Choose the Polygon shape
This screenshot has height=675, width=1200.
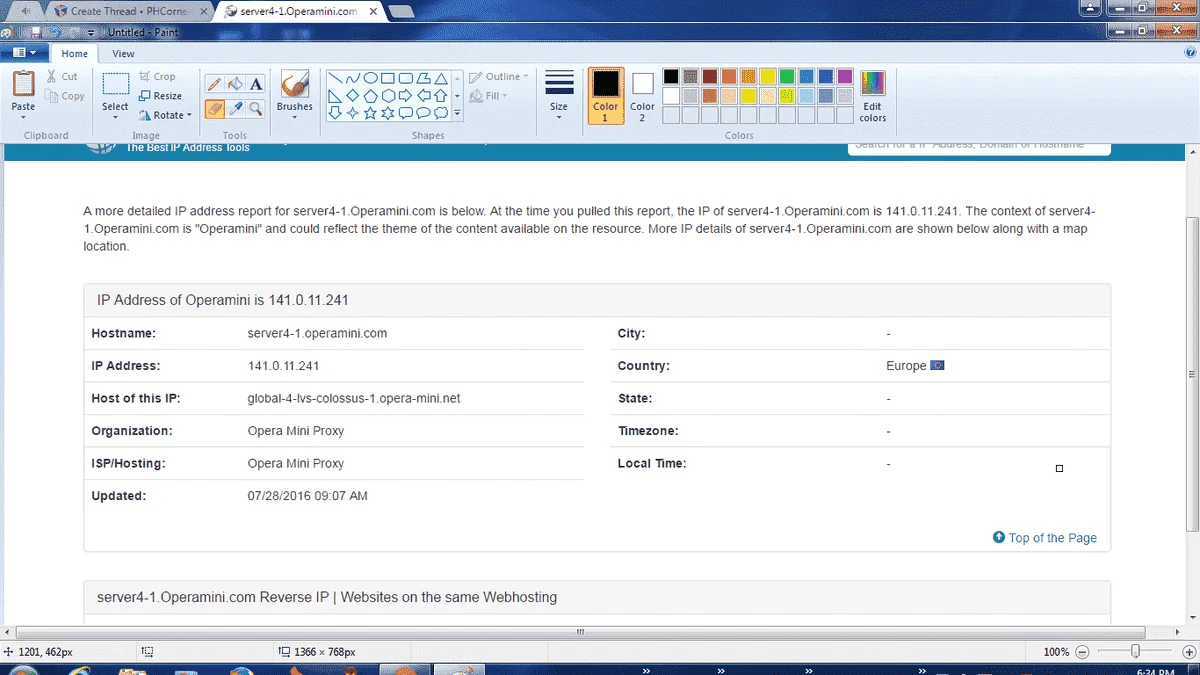(x=422, y=78)
